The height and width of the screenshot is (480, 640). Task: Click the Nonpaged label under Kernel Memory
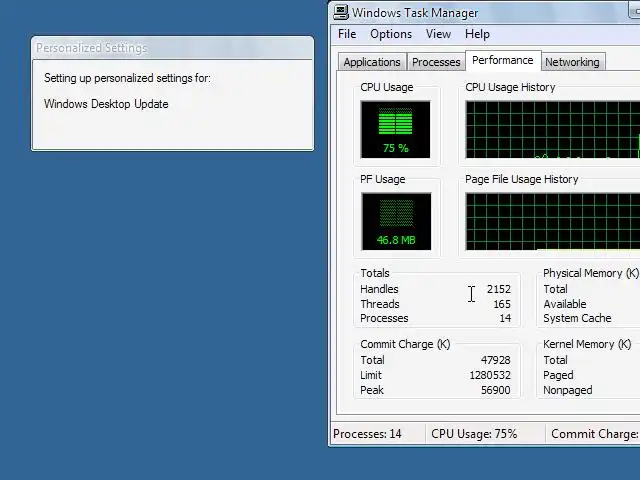pos(567,390)
